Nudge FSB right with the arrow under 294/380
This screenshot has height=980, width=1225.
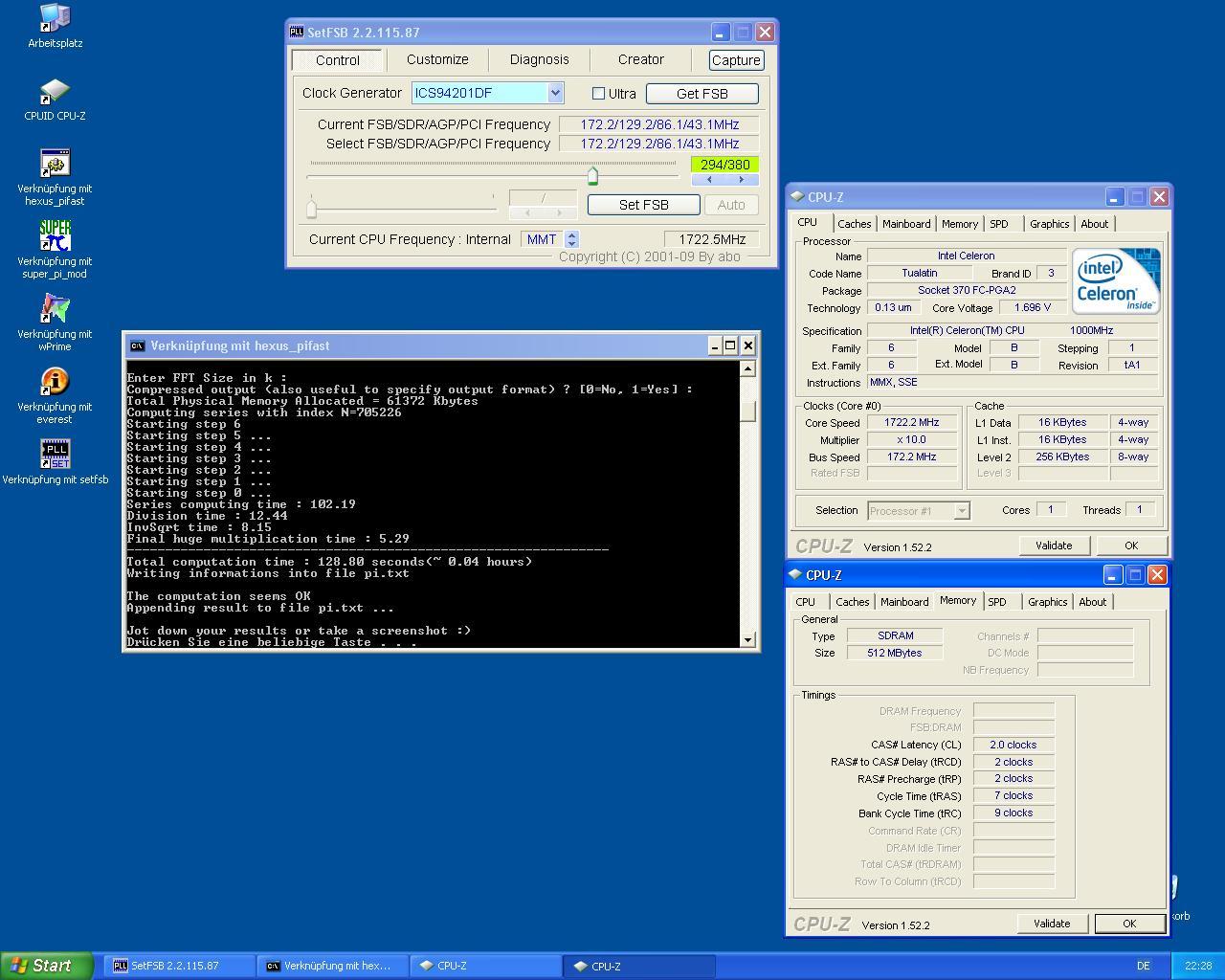click(742, 180)
